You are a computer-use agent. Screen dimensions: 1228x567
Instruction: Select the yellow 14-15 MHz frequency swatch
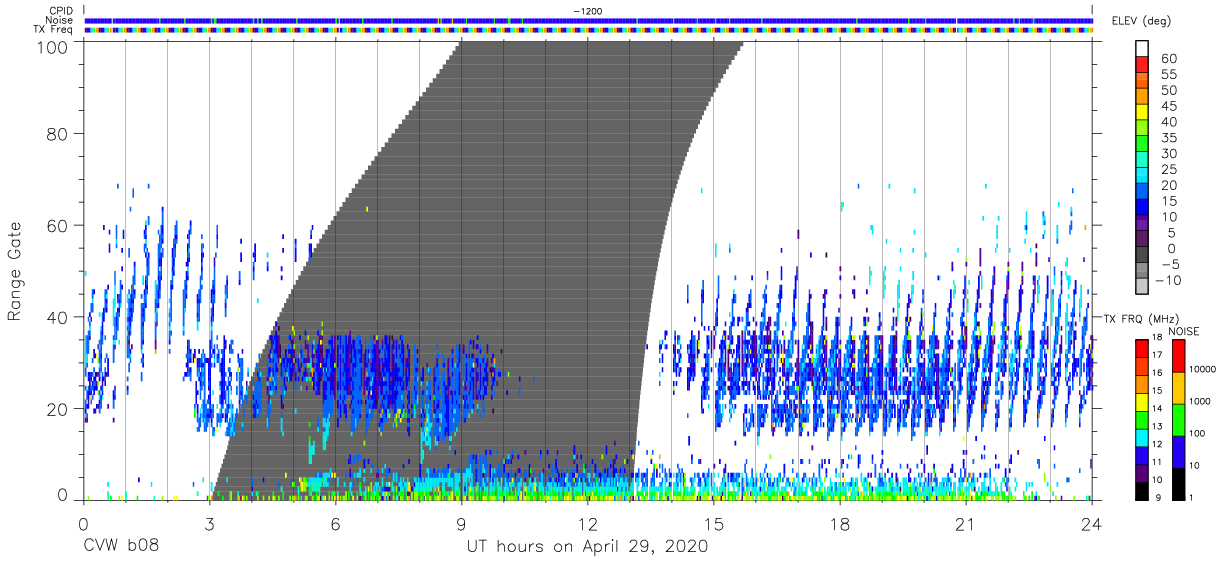(1143, 400)
